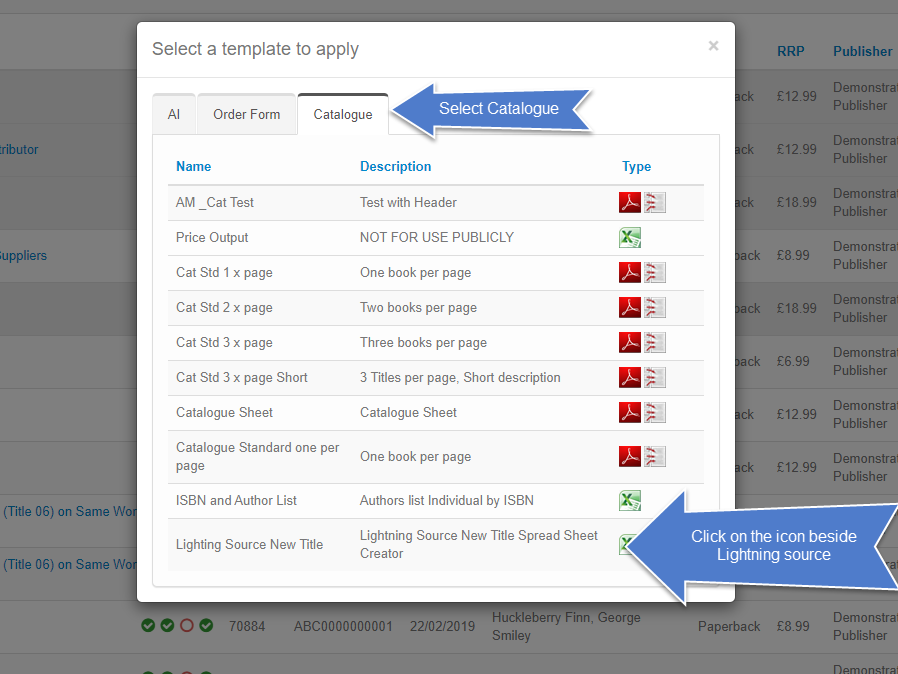The height and width of the screenshot is (674, 898).
Task: Click the Type column header
Action: [636, 167]
